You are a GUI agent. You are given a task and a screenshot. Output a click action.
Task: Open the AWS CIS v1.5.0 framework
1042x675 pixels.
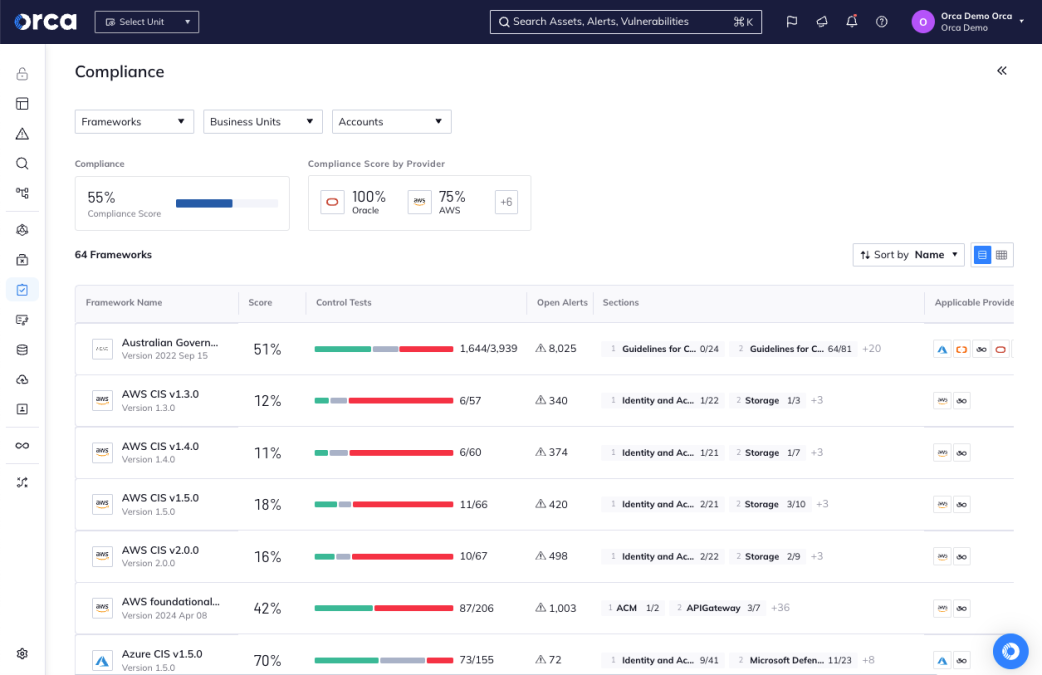pos(544,504)
